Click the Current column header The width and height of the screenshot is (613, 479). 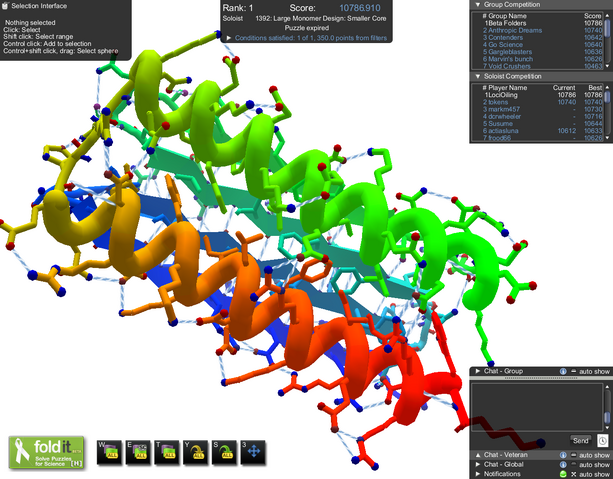[564, 88]
